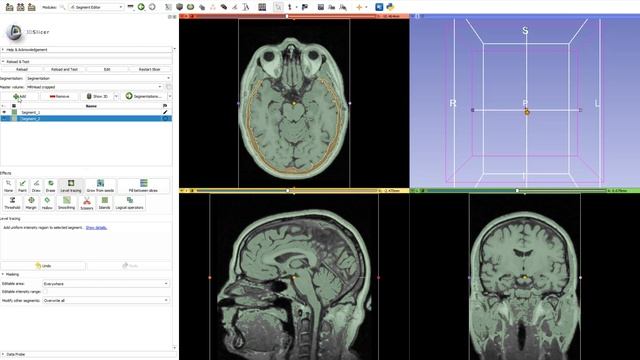Click the Save Data toolbar icon
Image resolution: width=640 pixels, height=360 pixels.
(x=31, y=7)
